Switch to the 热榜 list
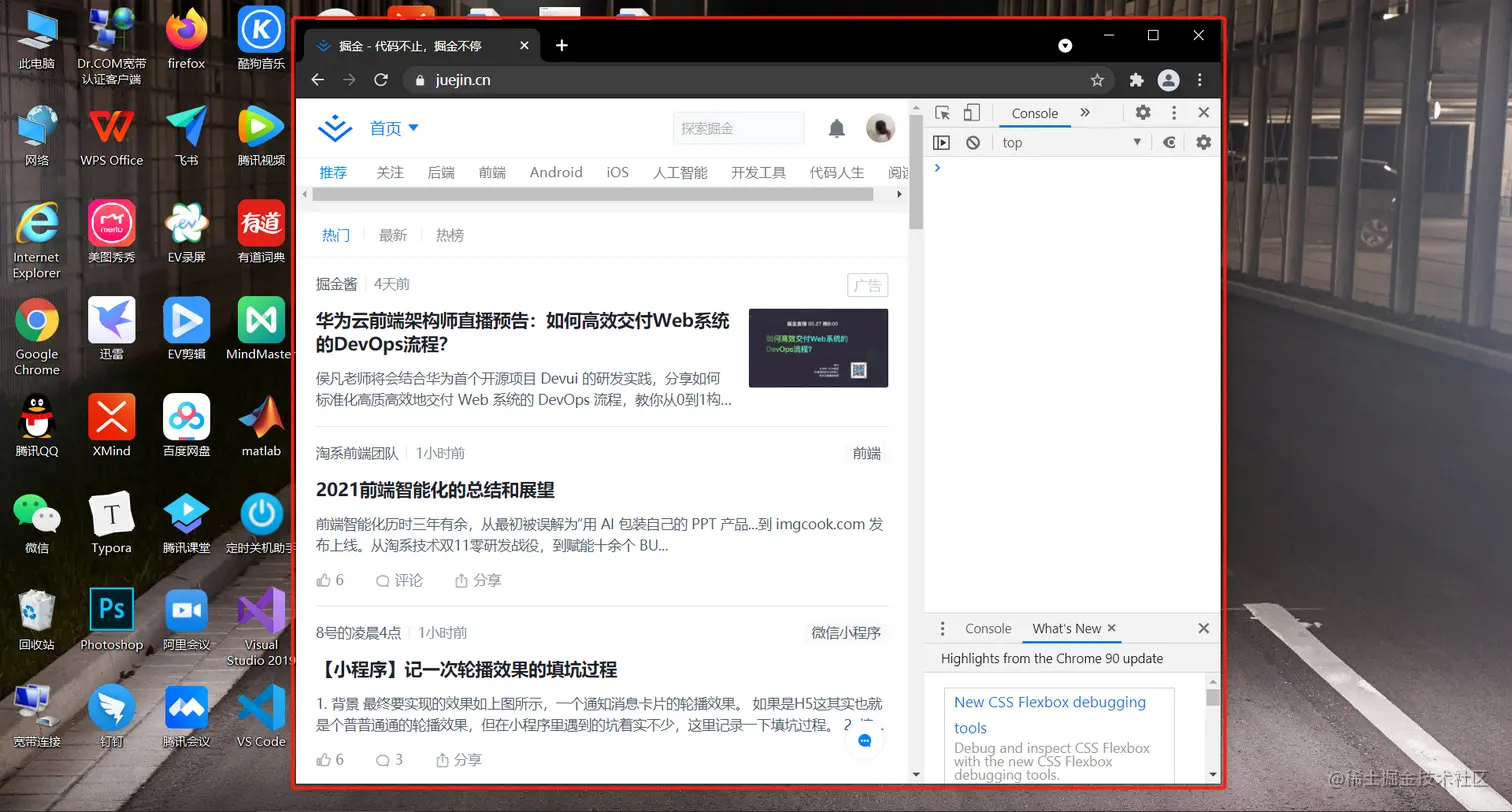 tap(450, 235)
